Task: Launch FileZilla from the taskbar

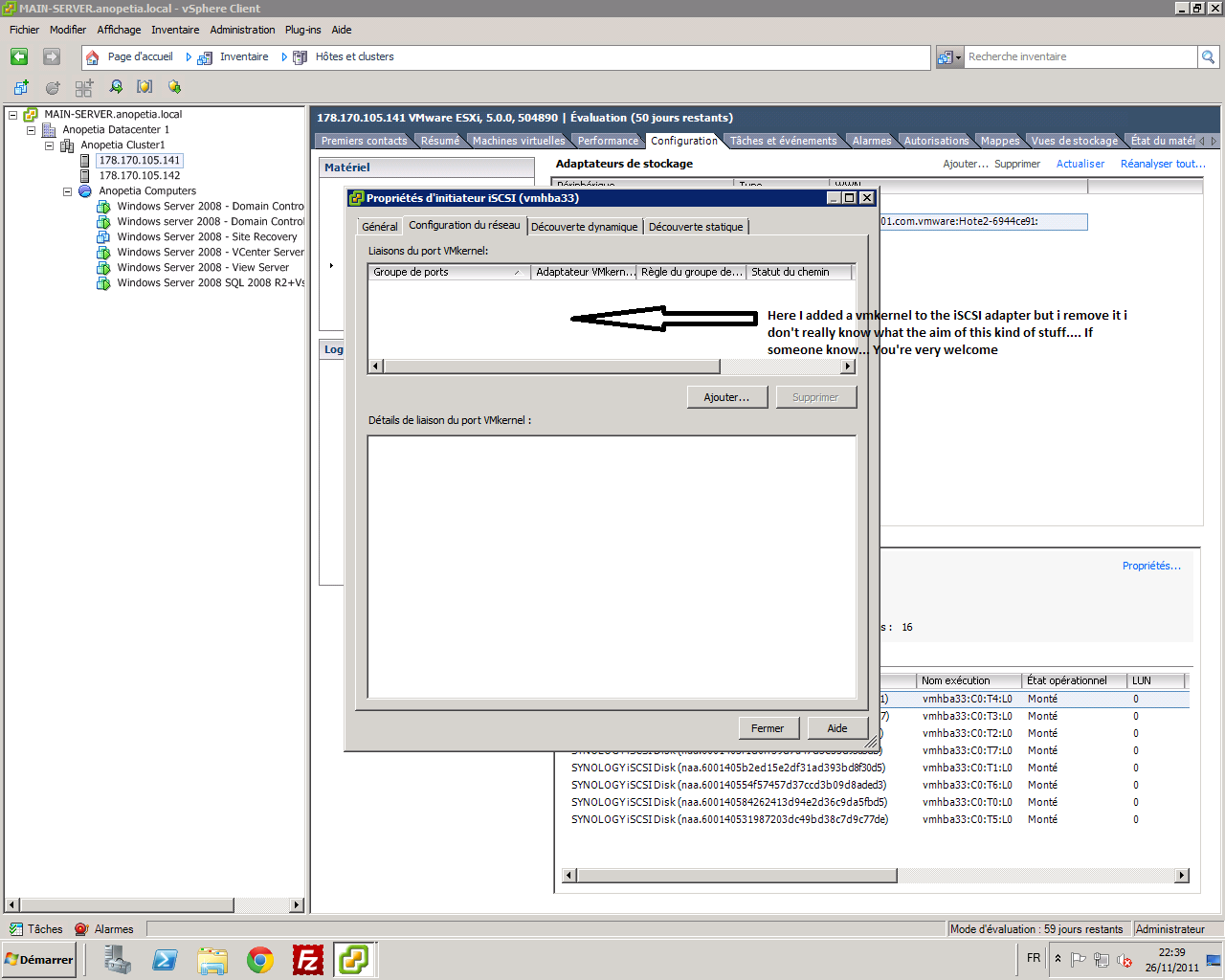Action: [306, 958]
